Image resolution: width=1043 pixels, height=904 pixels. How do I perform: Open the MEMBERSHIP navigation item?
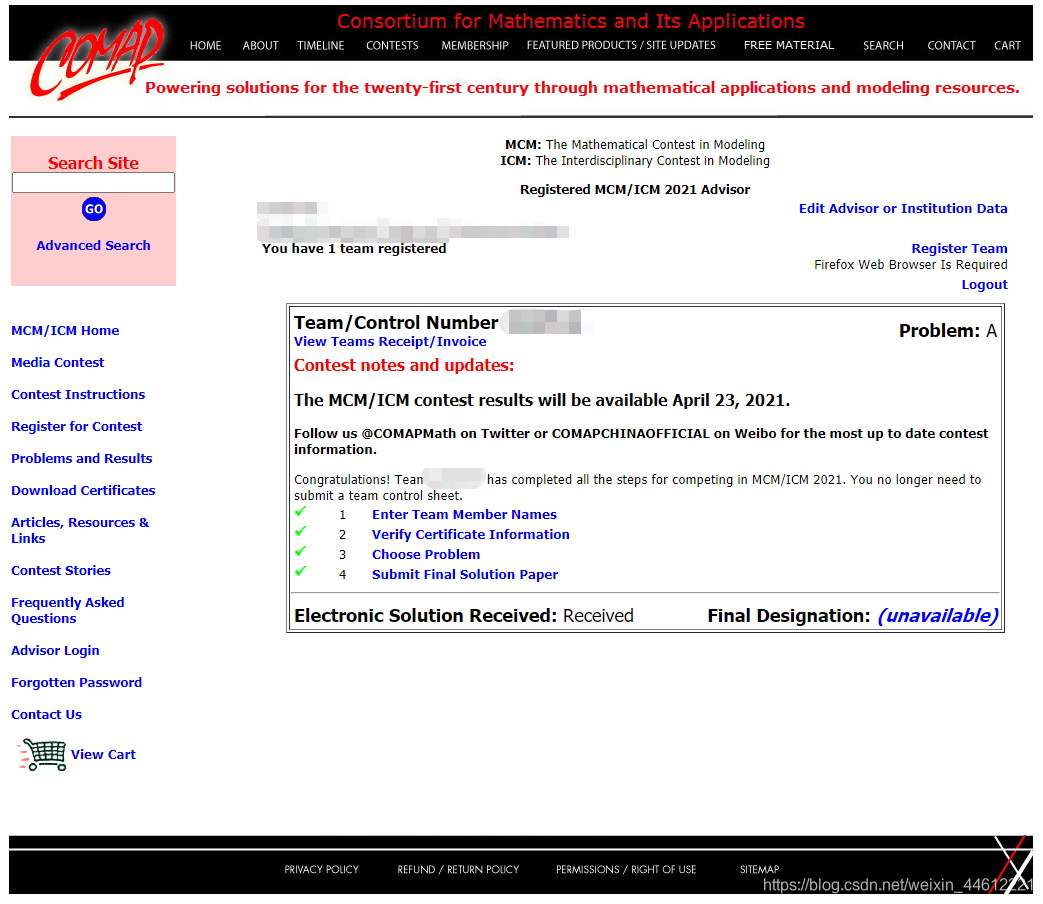474,45
